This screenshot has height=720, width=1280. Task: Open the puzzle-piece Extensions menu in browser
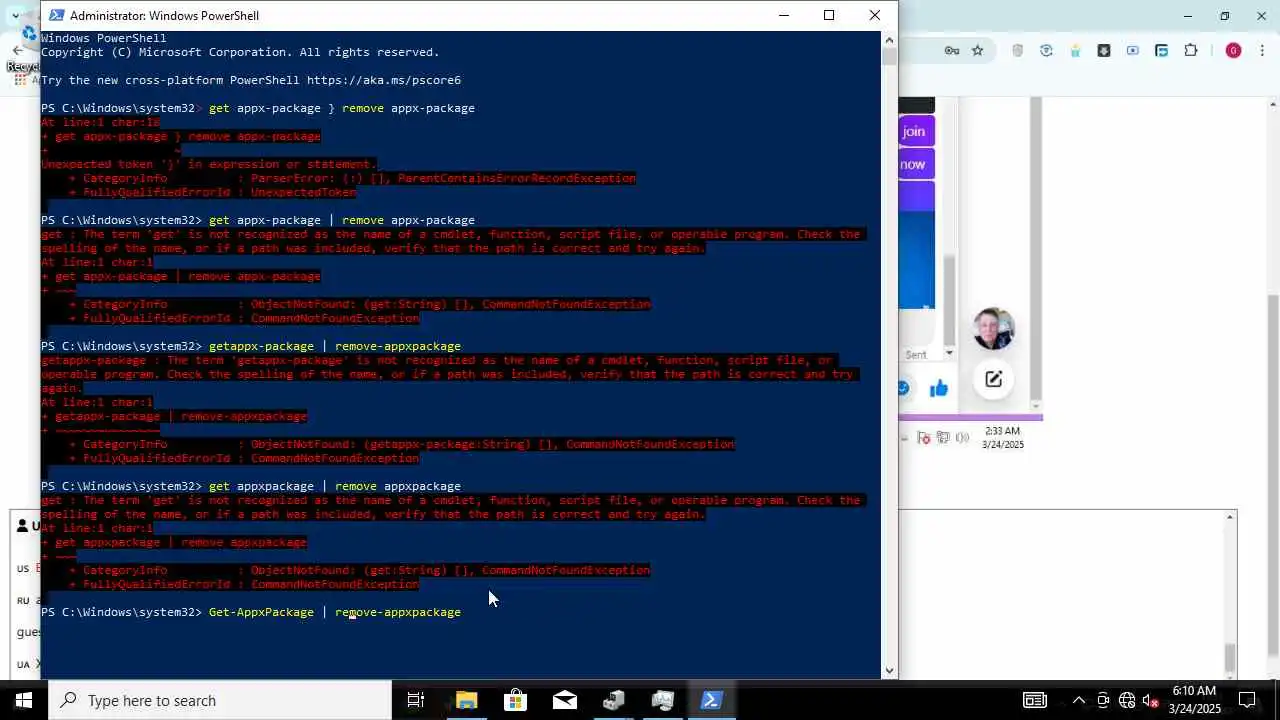click(x=1190, y=51)
